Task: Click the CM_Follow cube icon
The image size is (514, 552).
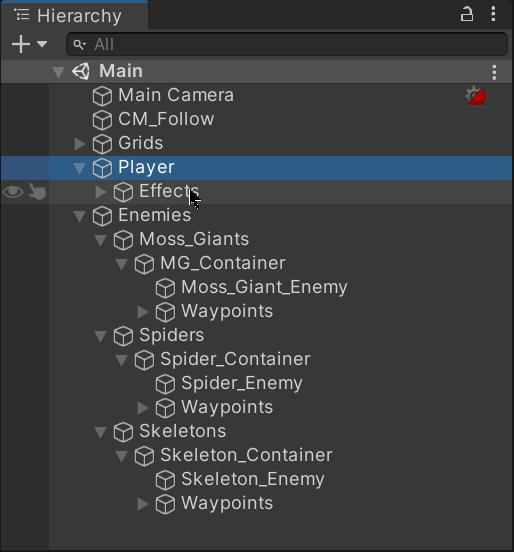Action: 102,120
